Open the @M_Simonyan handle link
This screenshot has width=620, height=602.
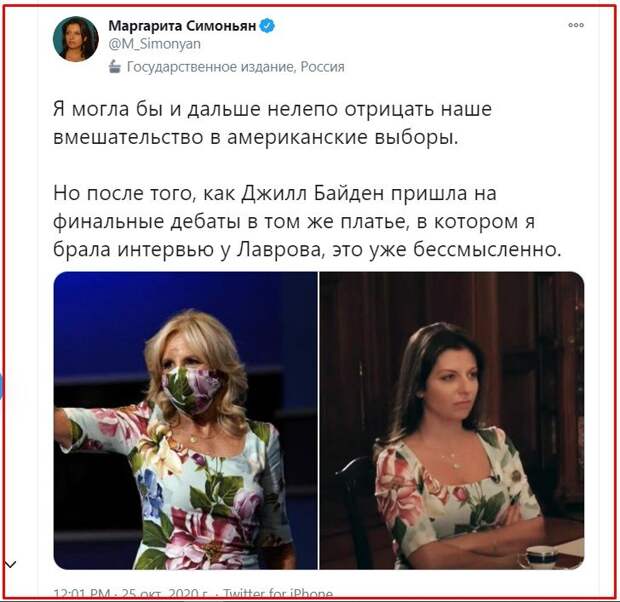[x=155, y=44]
